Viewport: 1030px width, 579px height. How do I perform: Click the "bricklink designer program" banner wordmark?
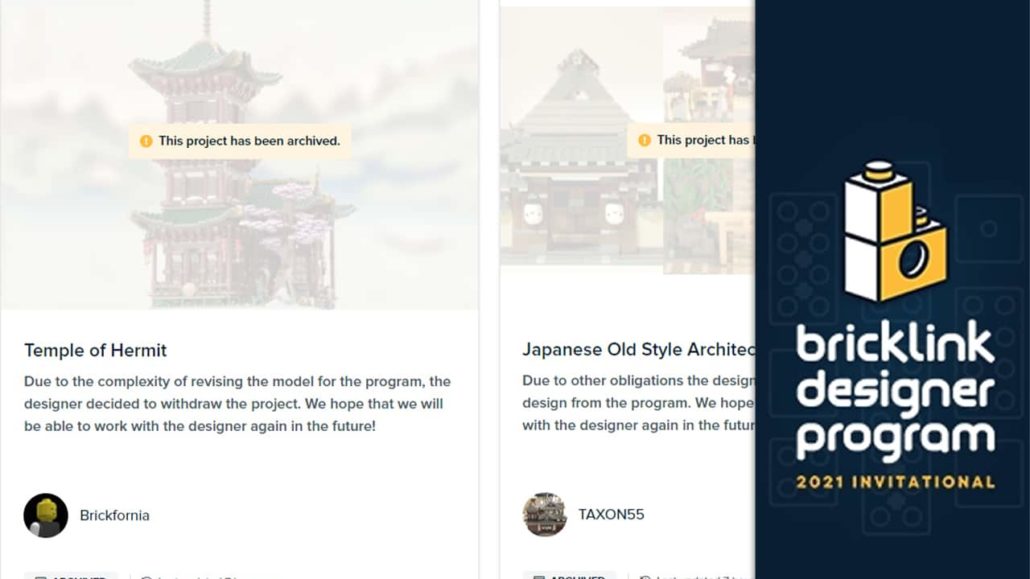pyautogui.click(x=895, y=392)
